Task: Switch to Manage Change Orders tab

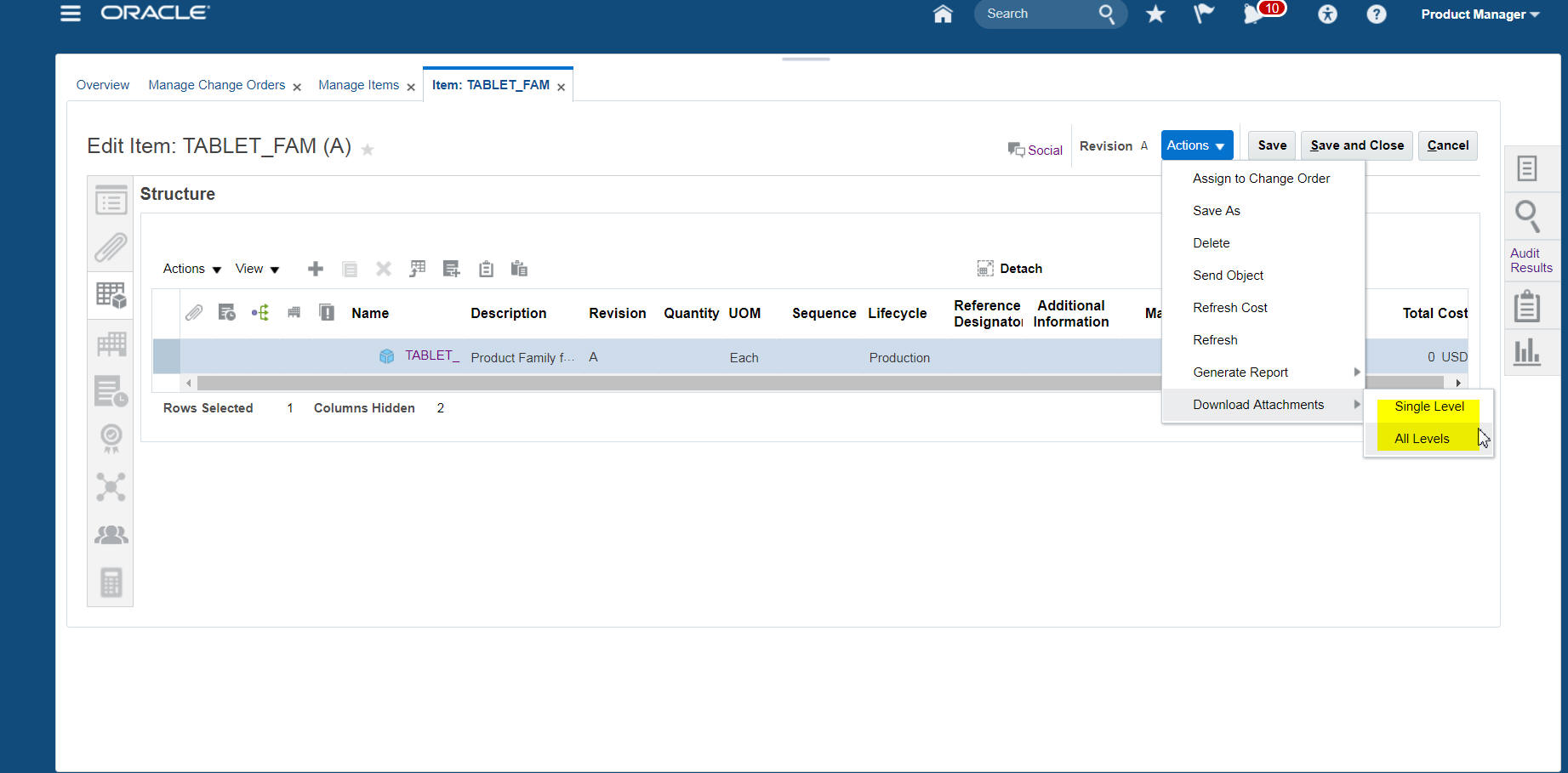Action: (x=217, y=85)
